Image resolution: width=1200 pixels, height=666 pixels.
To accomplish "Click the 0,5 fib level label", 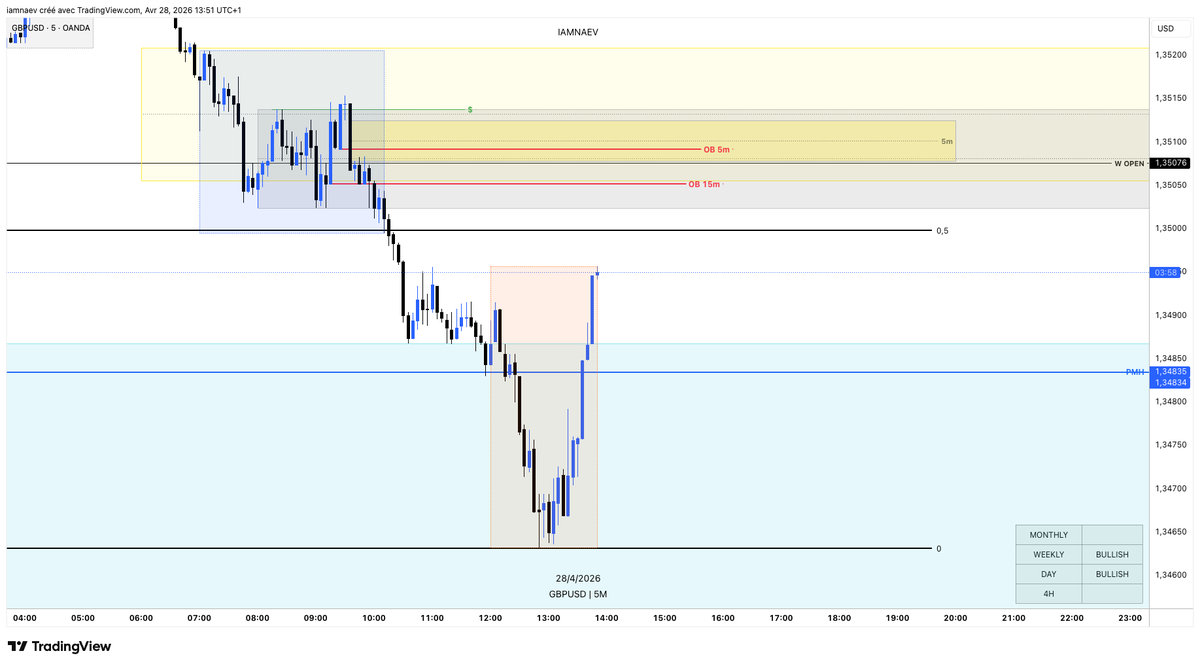I will click(942, 231).
